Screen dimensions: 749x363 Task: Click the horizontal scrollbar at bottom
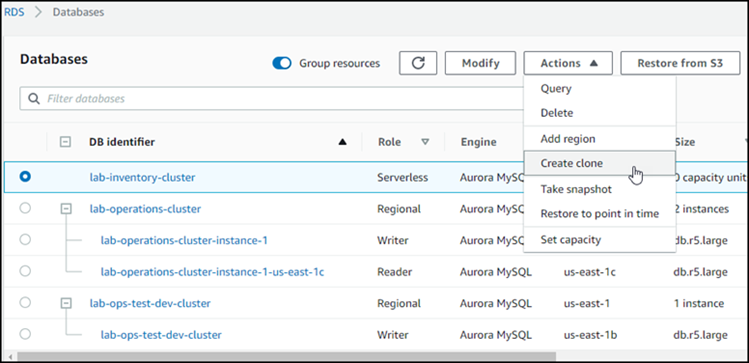click(x=287, y=356)
